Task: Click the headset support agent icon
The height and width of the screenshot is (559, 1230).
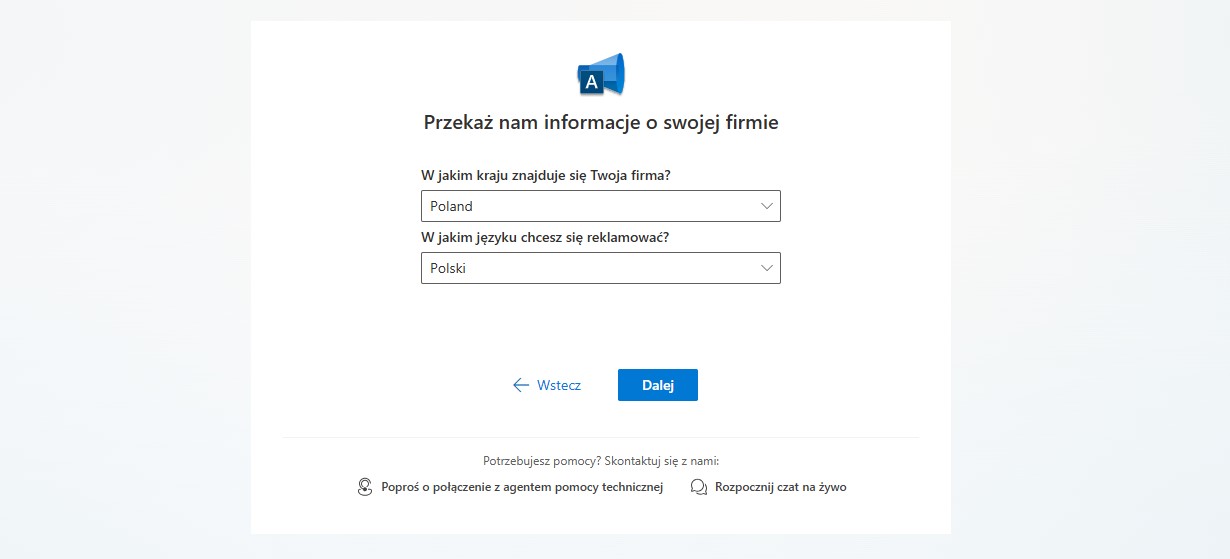Action: point(365,487)
